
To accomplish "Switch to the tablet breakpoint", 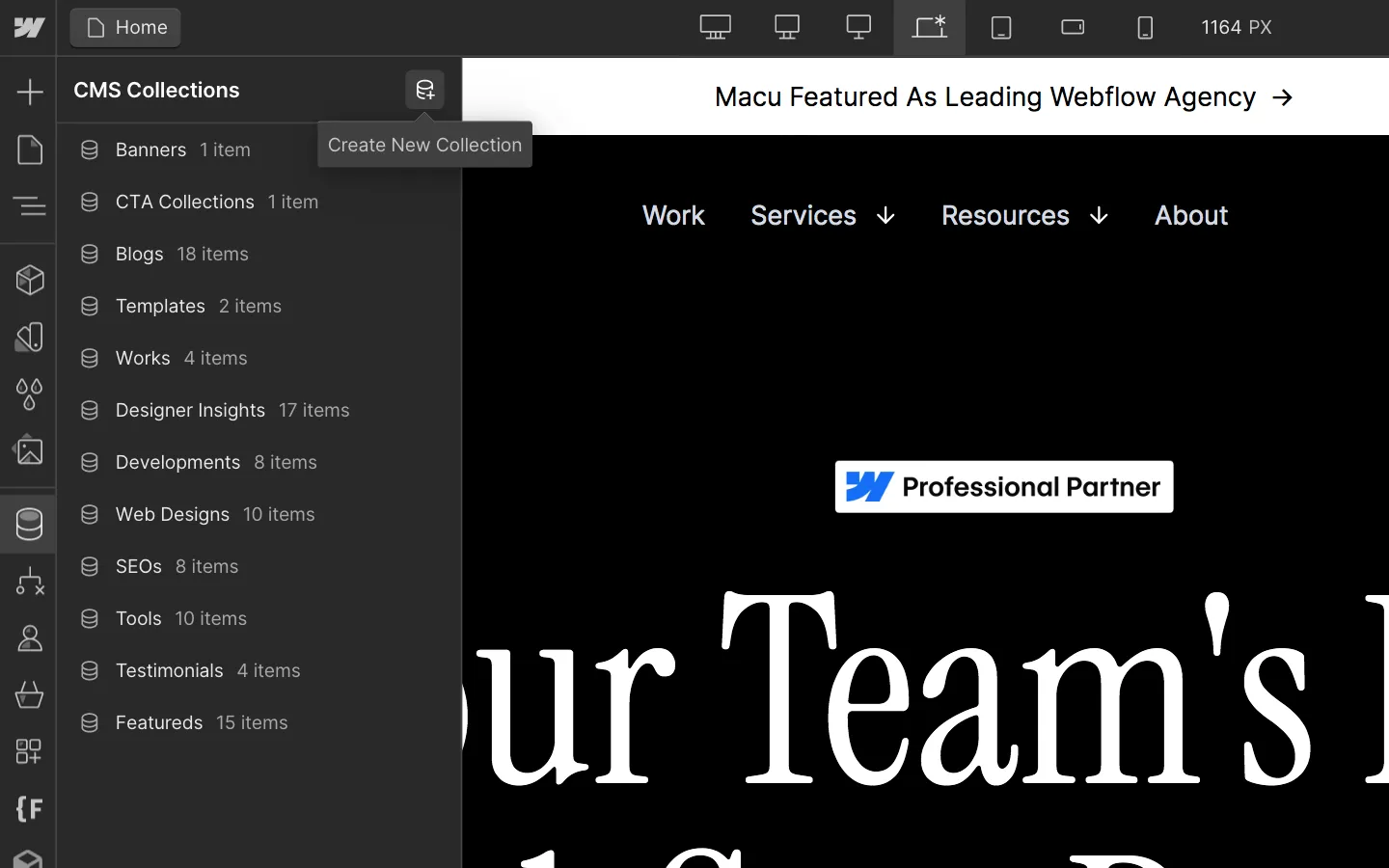I will point(1001,27).
